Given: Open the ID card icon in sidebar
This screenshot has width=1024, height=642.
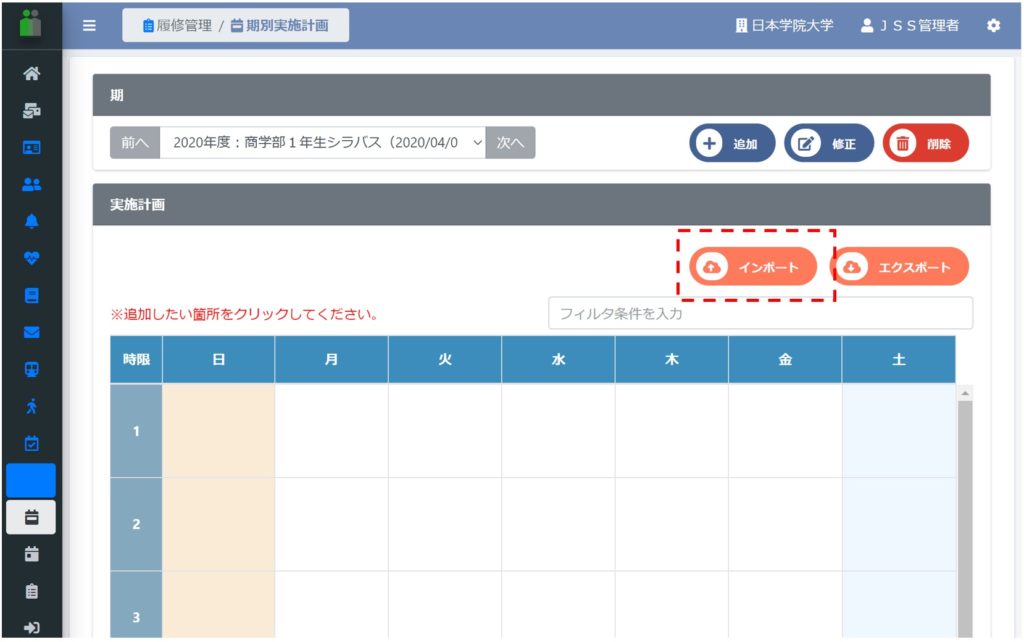Looking at the screenshot, I should coord(31,148).
